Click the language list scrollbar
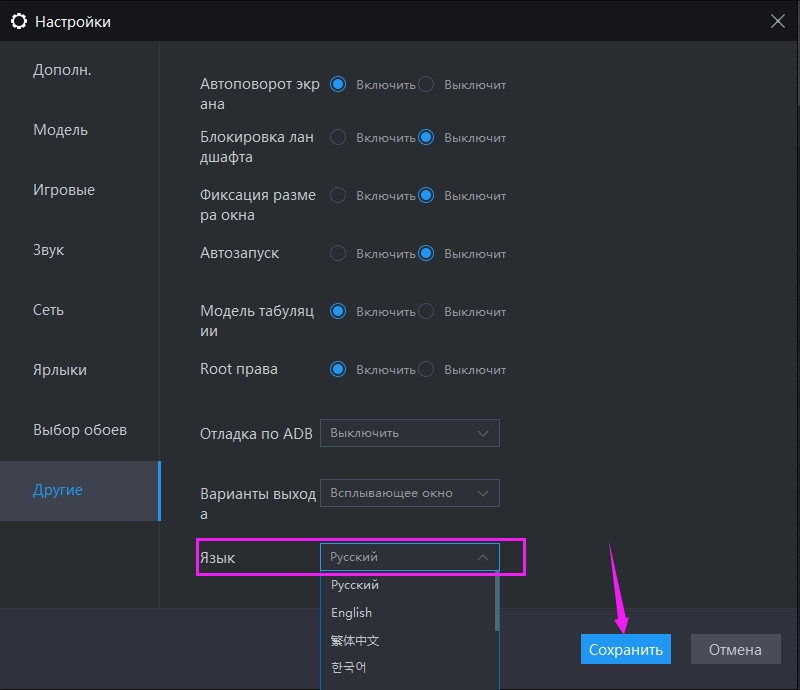800x690 pixels. [497, 602]
